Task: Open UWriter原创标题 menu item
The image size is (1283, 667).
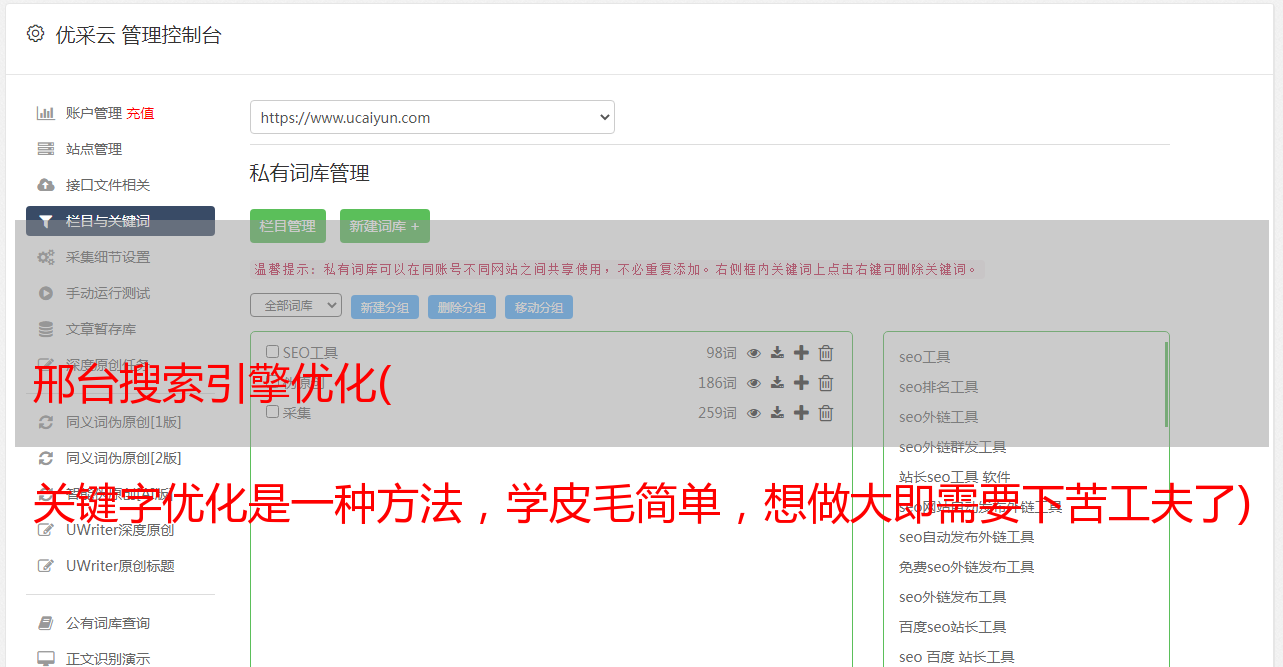Action: (x=120, y=566)
